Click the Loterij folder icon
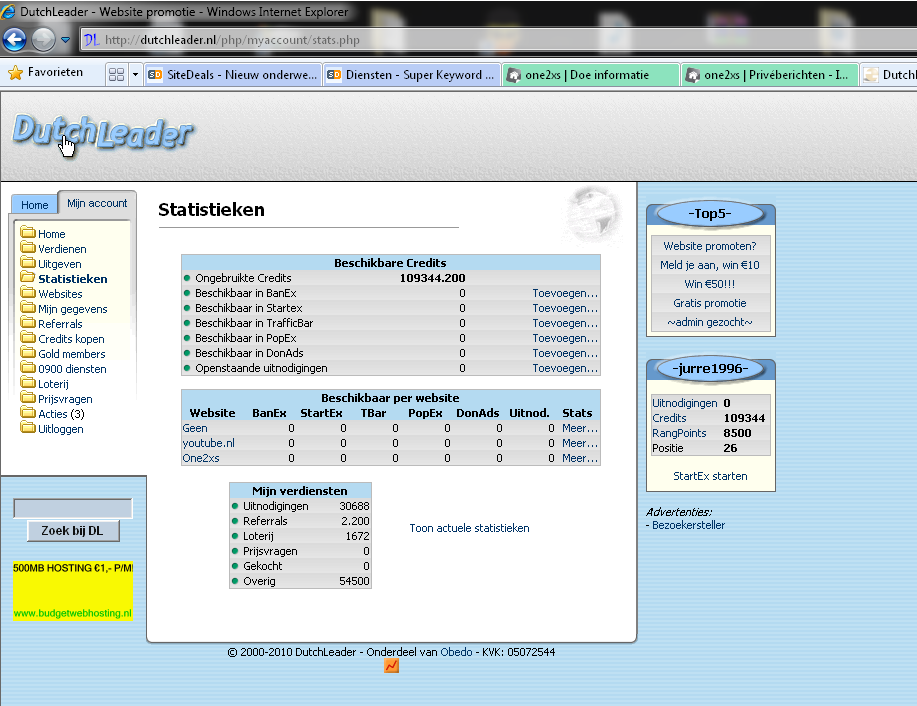The width and height of the screenshot is (917, 706). click(x=27, y=383)
